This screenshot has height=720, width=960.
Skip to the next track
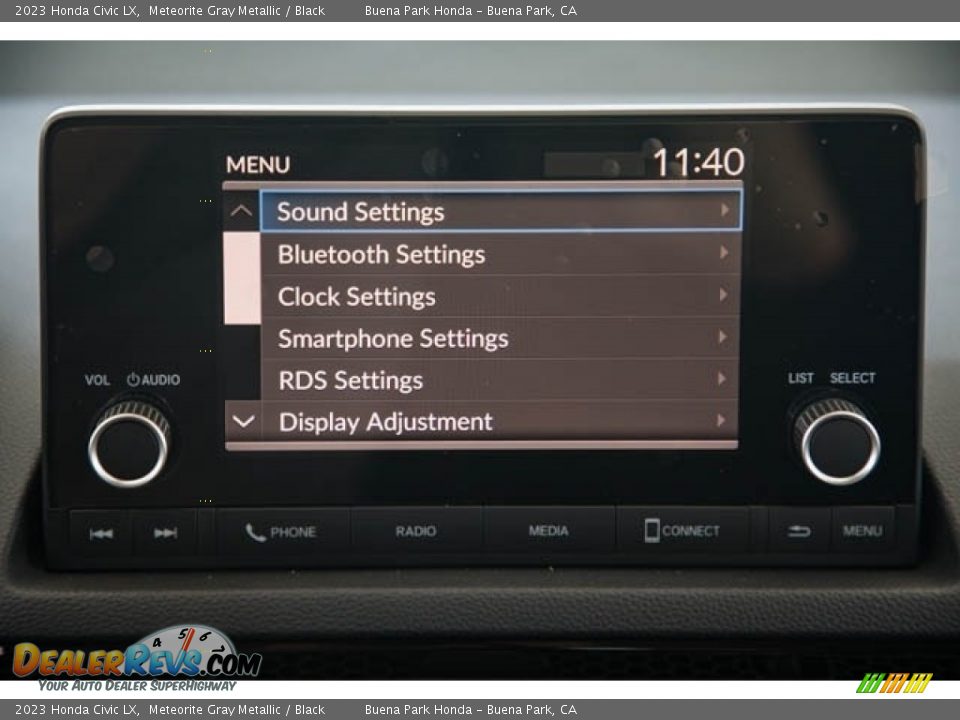(x=165, y=533)
